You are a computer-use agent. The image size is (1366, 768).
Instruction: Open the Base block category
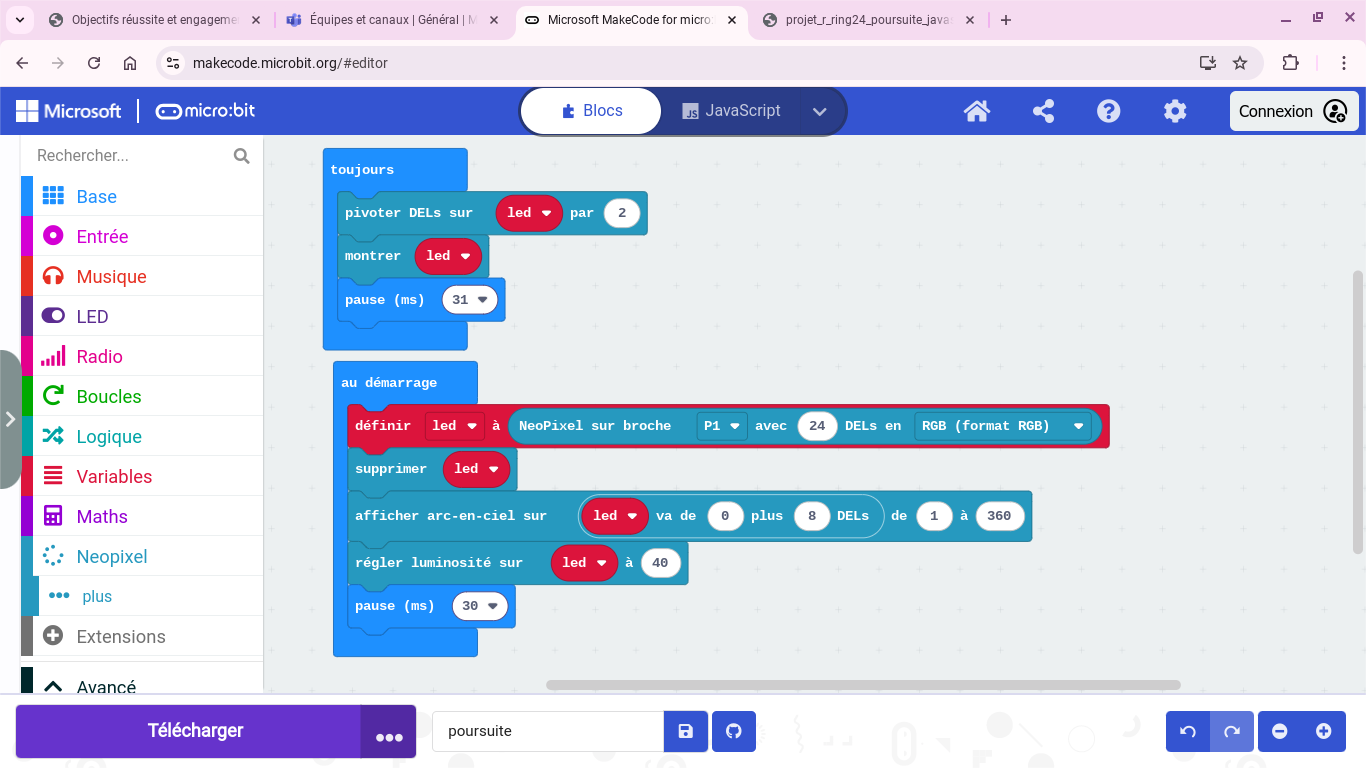tap(142, 196)
